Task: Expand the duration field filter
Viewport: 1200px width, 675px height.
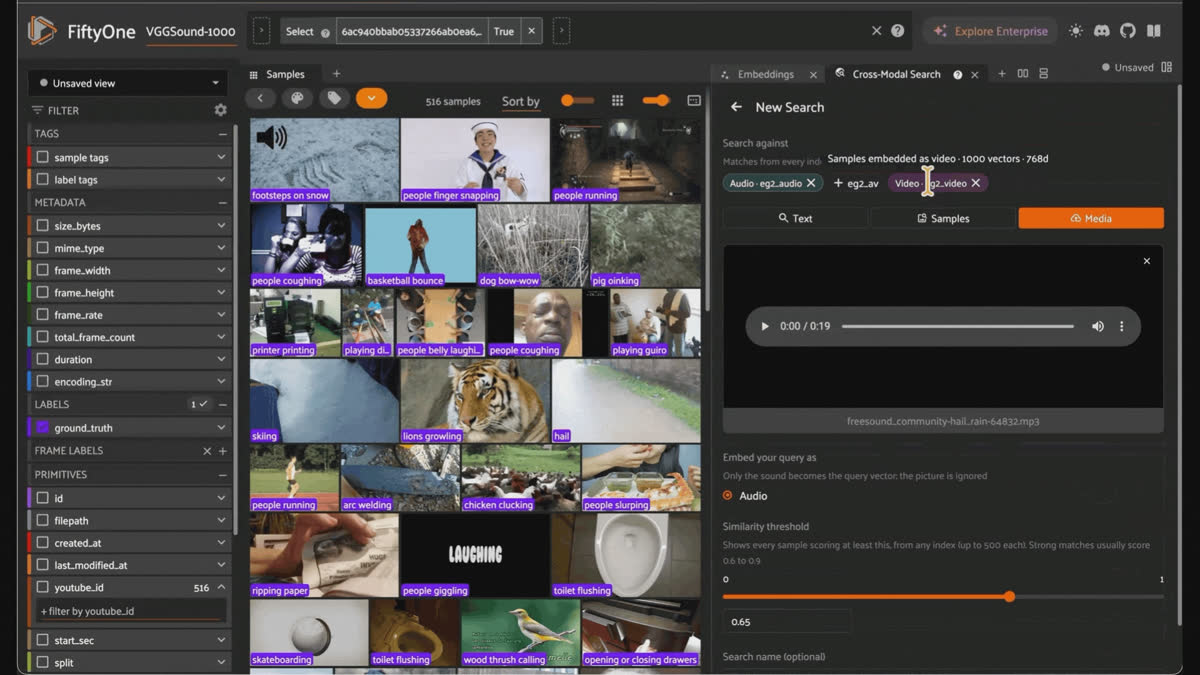Action: (221, 359)
